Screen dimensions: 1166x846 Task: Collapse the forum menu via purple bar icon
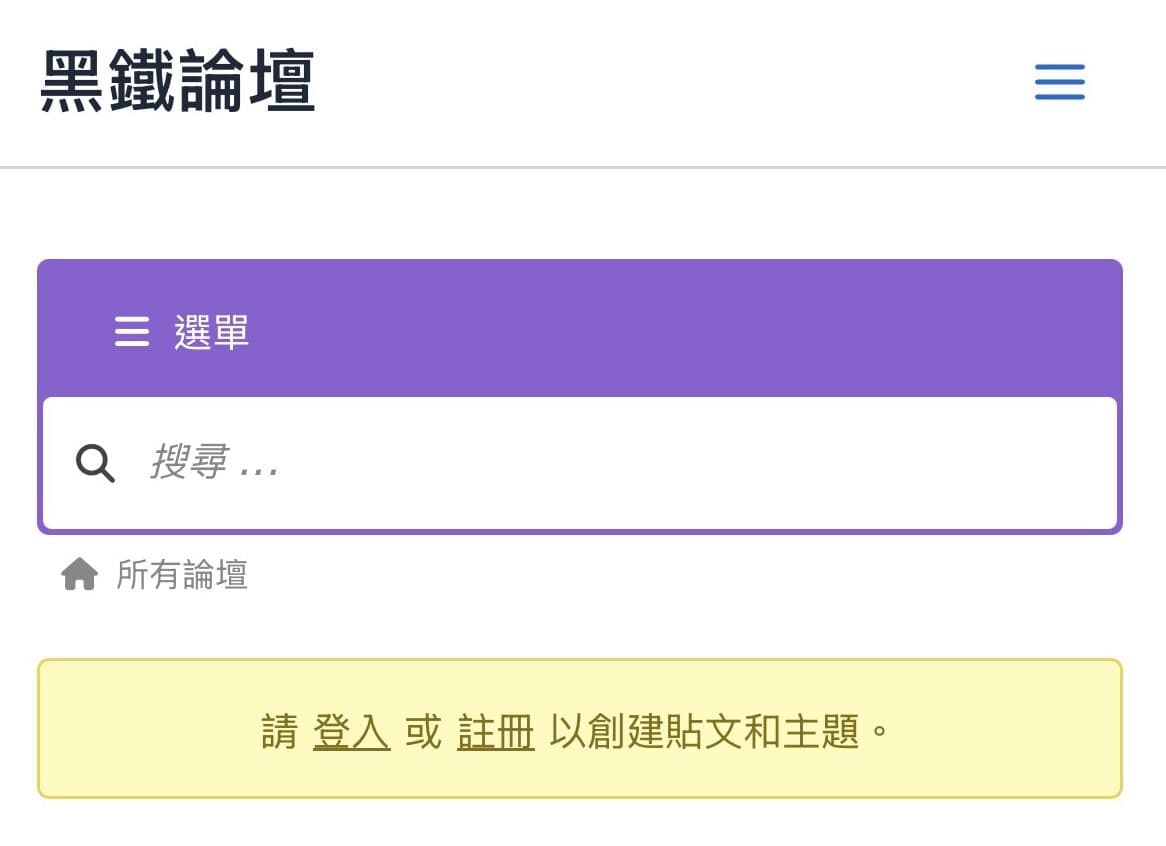[132, 332]
